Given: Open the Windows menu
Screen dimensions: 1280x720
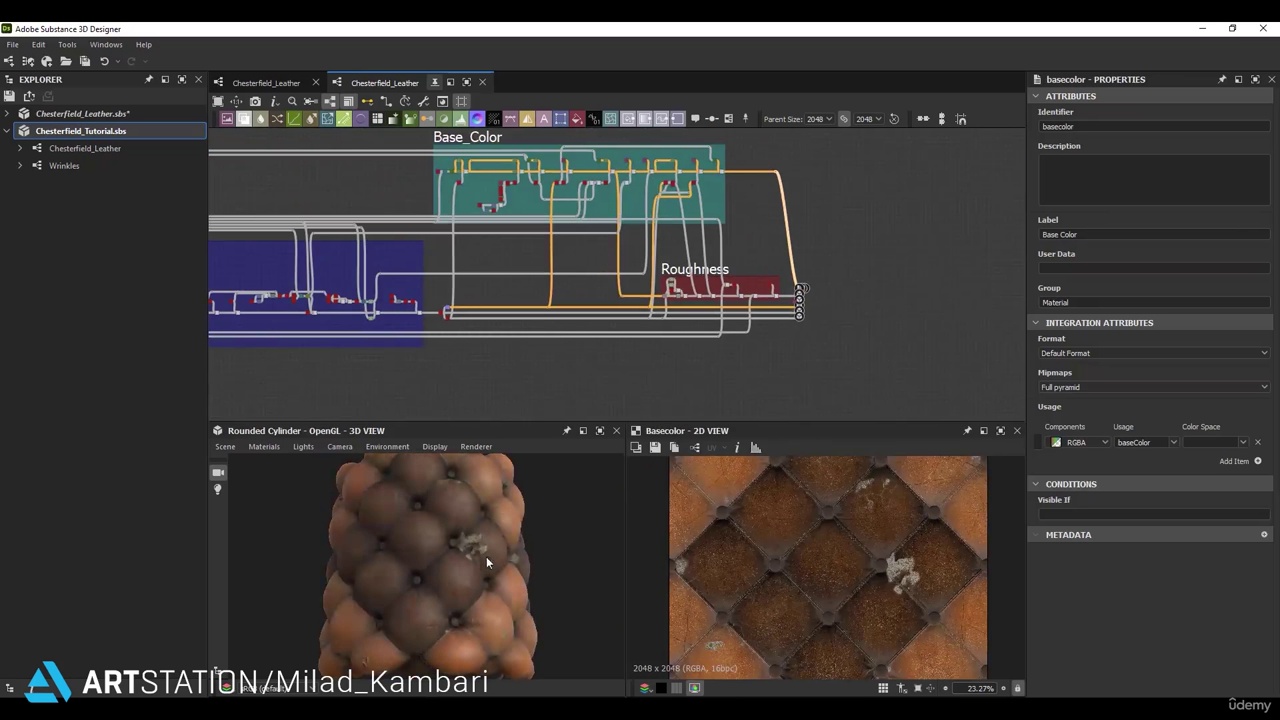Looking at the screenshot, I should tap(106, 44).
